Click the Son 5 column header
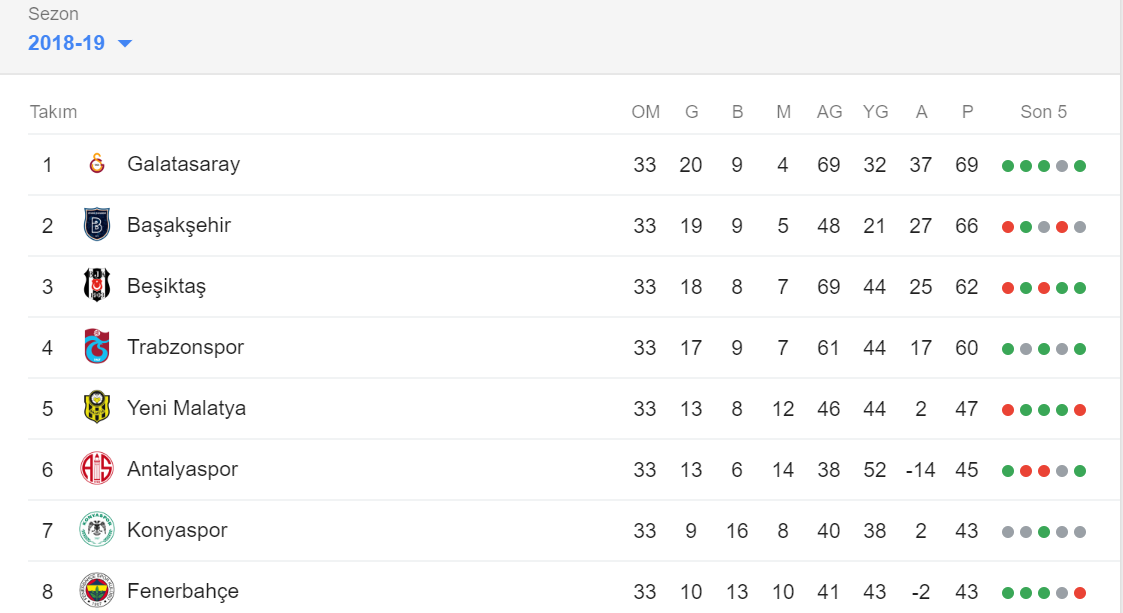Image resolution: width=1123 pixels, height=613 pixels. 1044,112
